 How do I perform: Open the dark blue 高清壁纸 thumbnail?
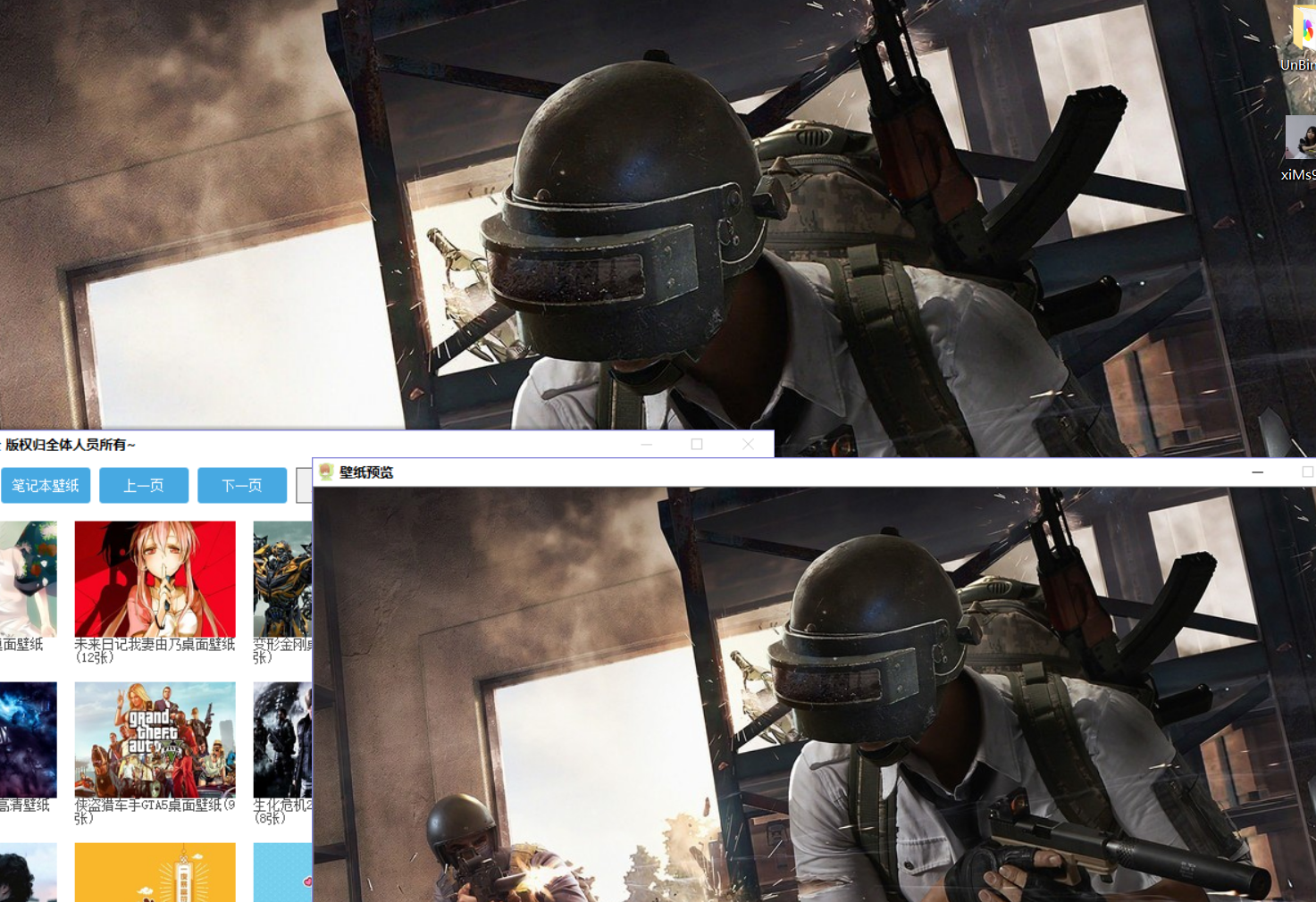[x=29, y=739]
